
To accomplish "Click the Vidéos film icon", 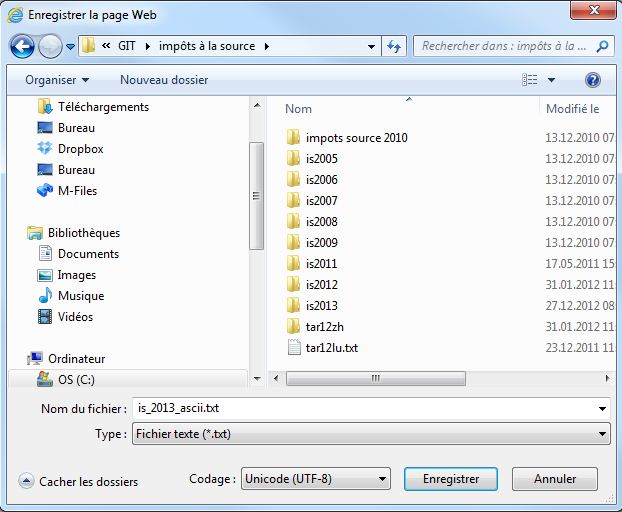I will [45, 316].
